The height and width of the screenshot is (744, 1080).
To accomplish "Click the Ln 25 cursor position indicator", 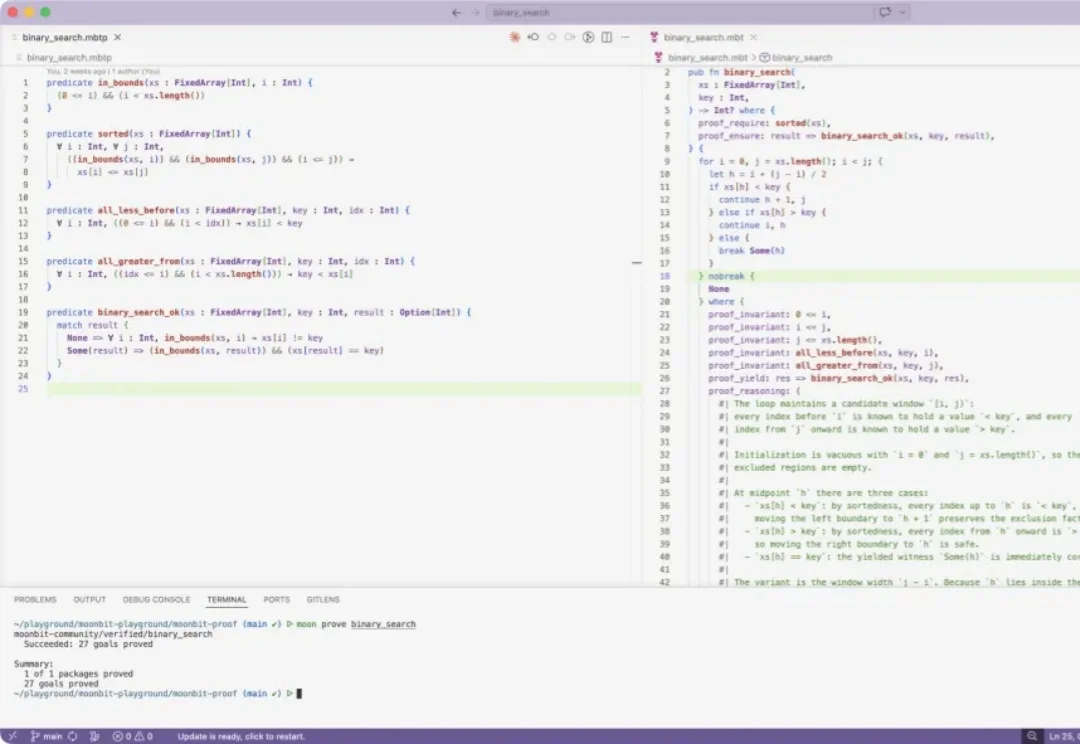I will (1062, 736).
